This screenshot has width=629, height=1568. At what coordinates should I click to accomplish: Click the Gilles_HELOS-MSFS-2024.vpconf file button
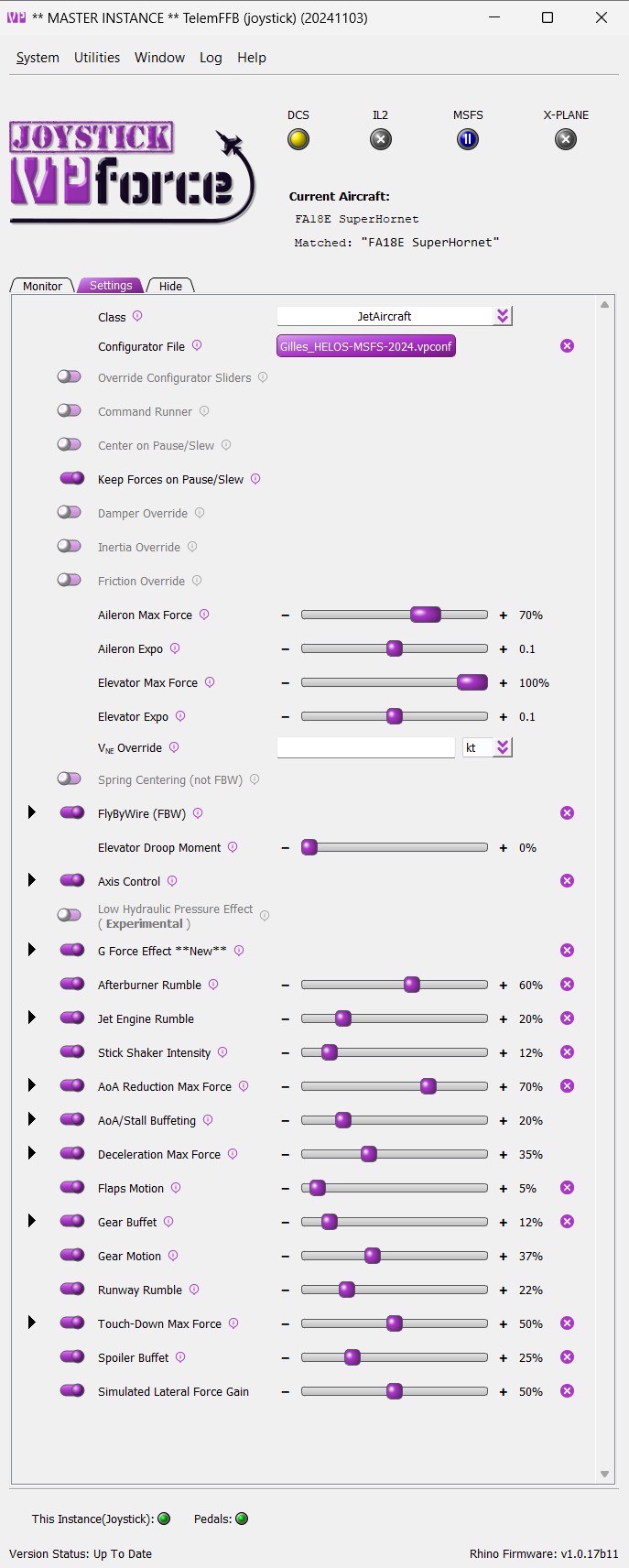pos(366,346)
